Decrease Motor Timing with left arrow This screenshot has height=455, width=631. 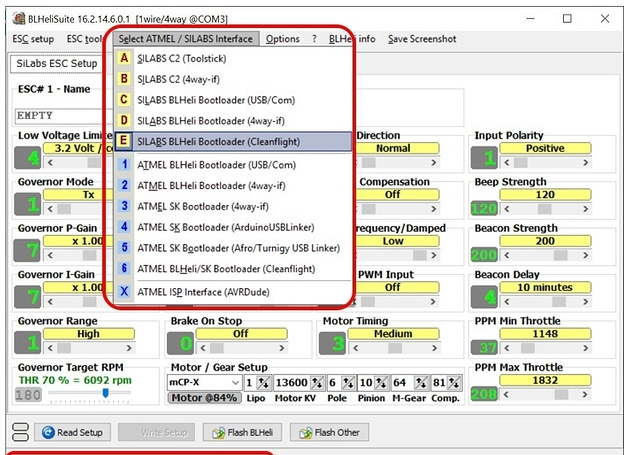[x=355, y=348]
